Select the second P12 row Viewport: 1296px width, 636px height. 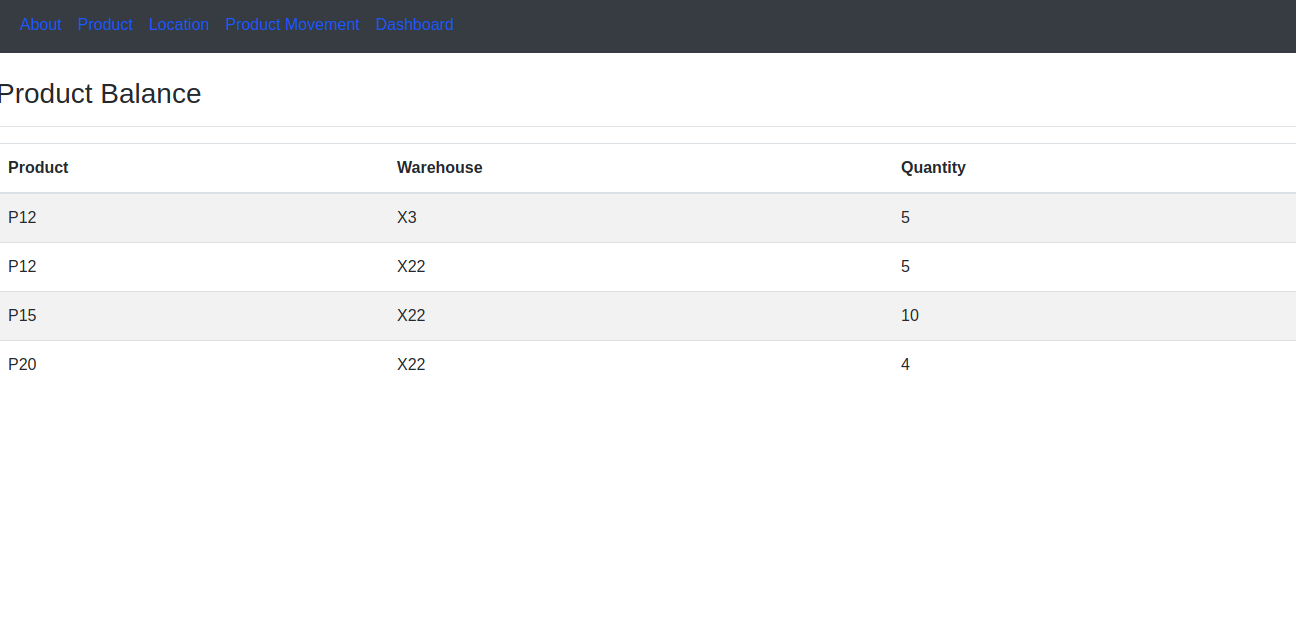coord(22,266)
